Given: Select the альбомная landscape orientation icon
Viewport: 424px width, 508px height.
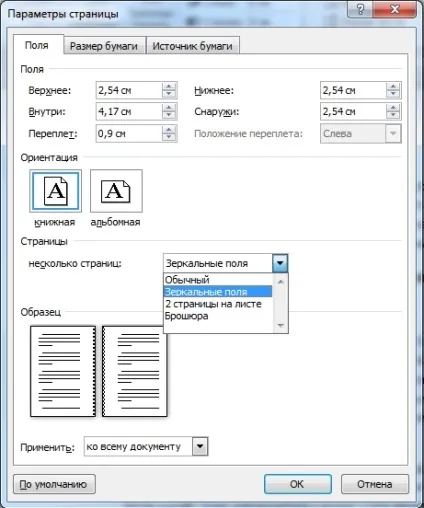Looking at the screenshot, I should 116,191.
